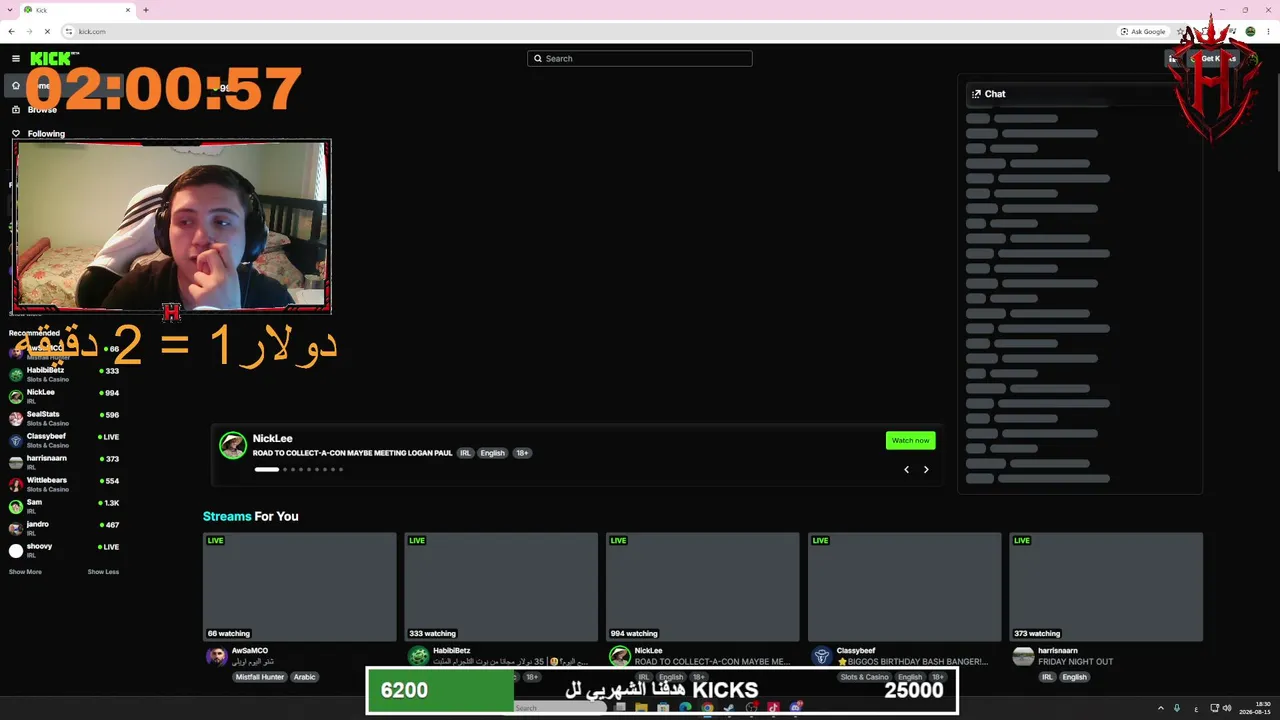Open the Following sidebar section
Viewport: 1280px width, 720px height.
(x=46, y=133)
